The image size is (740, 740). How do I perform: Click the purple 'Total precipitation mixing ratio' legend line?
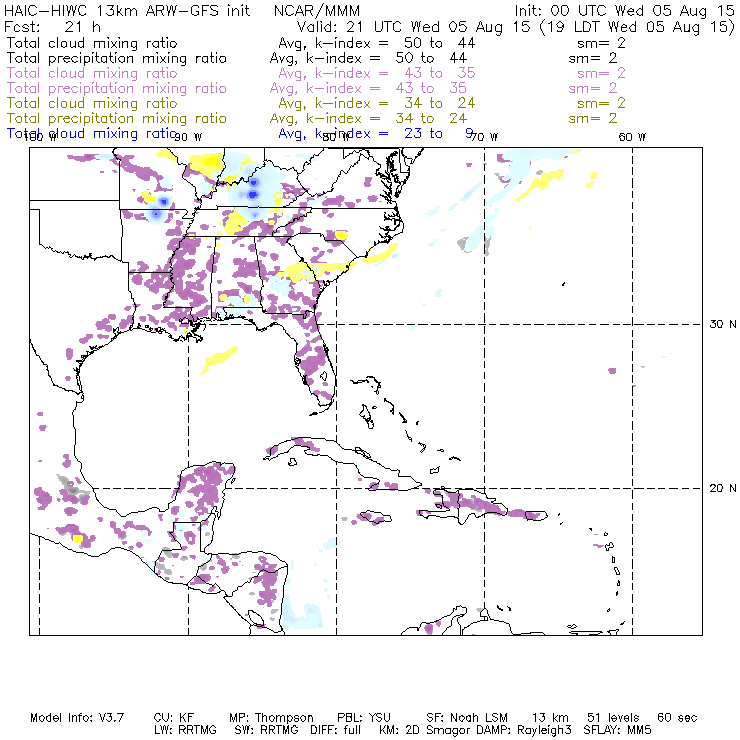(117, 88)
